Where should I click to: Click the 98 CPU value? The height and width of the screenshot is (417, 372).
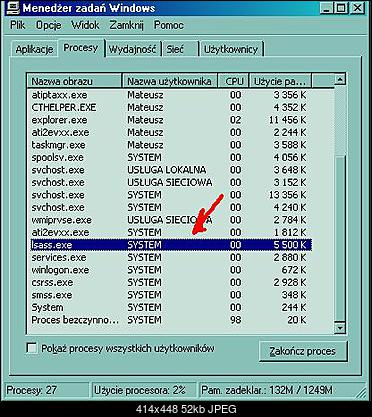pyautogui.click(x=235, y=320)
